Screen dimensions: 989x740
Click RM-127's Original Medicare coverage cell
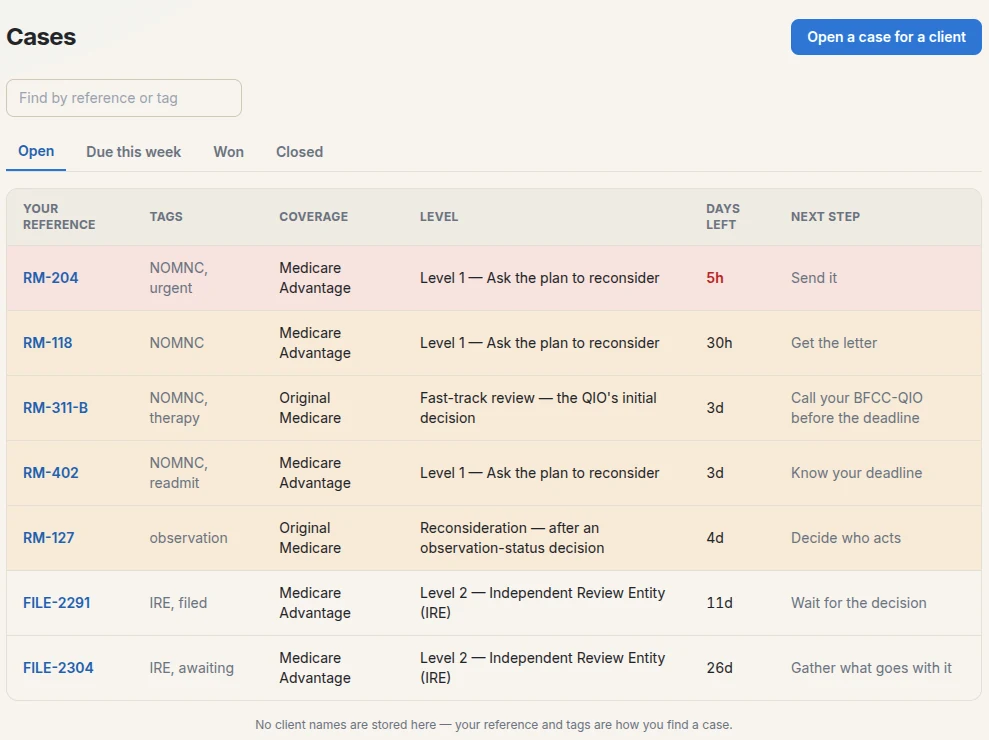coord(310,537)
